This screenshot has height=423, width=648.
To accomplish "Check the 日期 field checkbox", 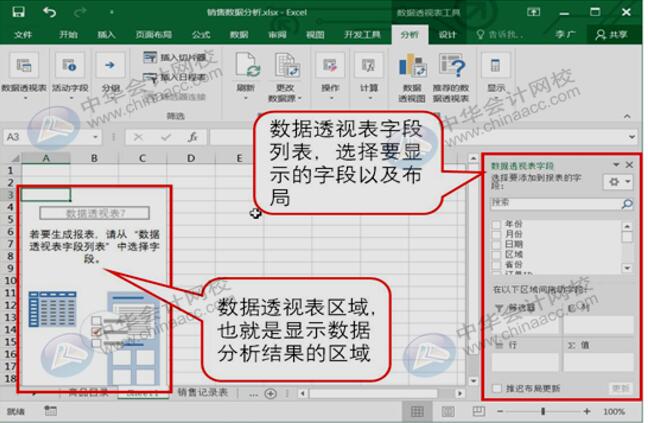I will point(496,244).
